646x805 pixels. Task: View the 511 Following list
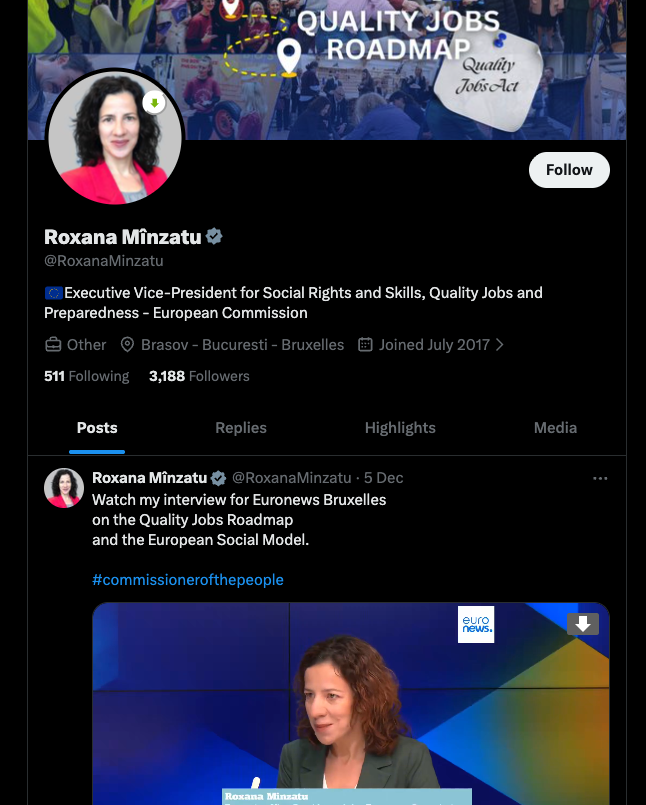click(87, 376)
